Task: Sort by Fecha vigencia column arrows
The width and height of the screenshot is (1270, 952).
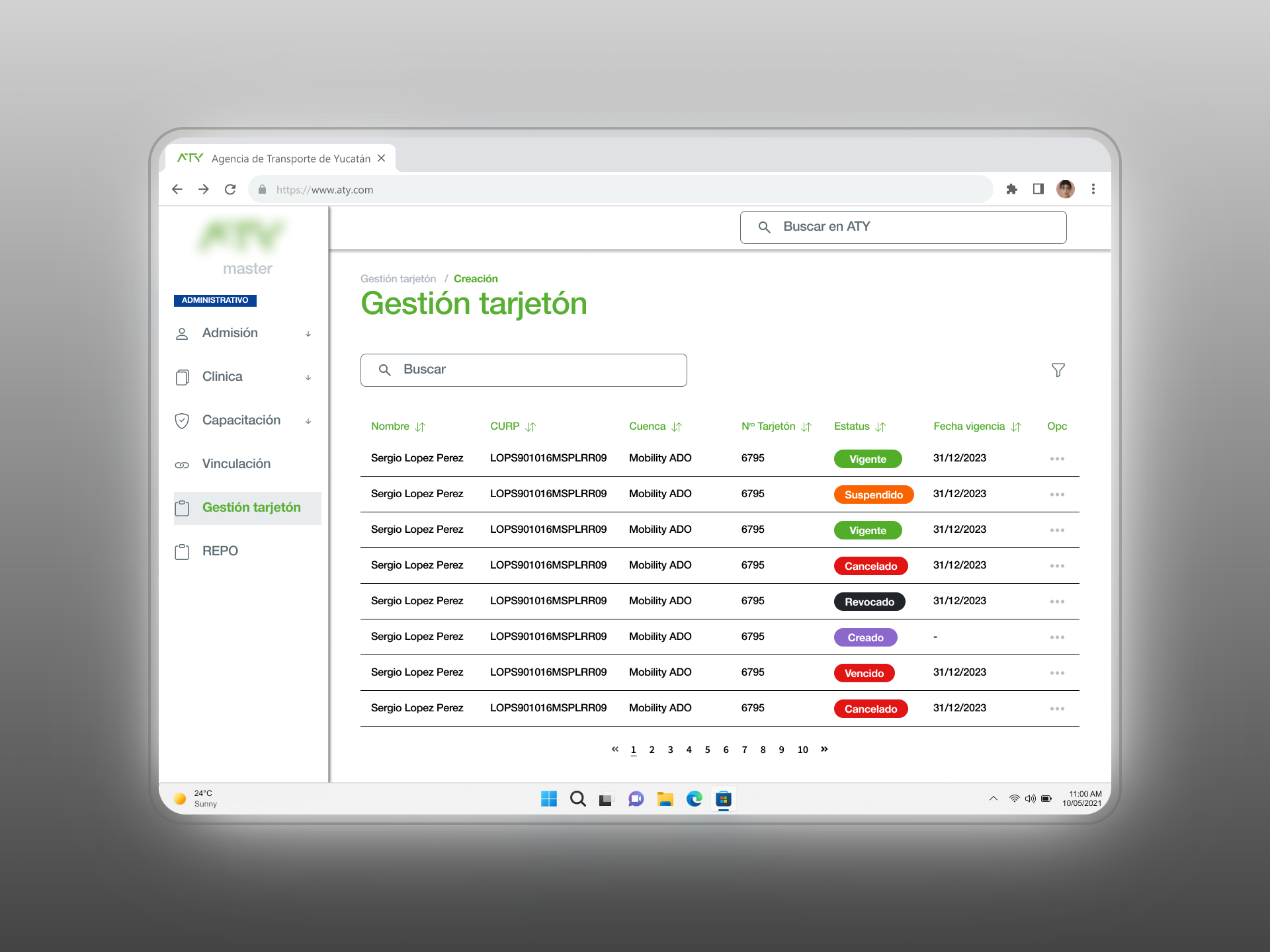Action: (x=1016, y=427)
